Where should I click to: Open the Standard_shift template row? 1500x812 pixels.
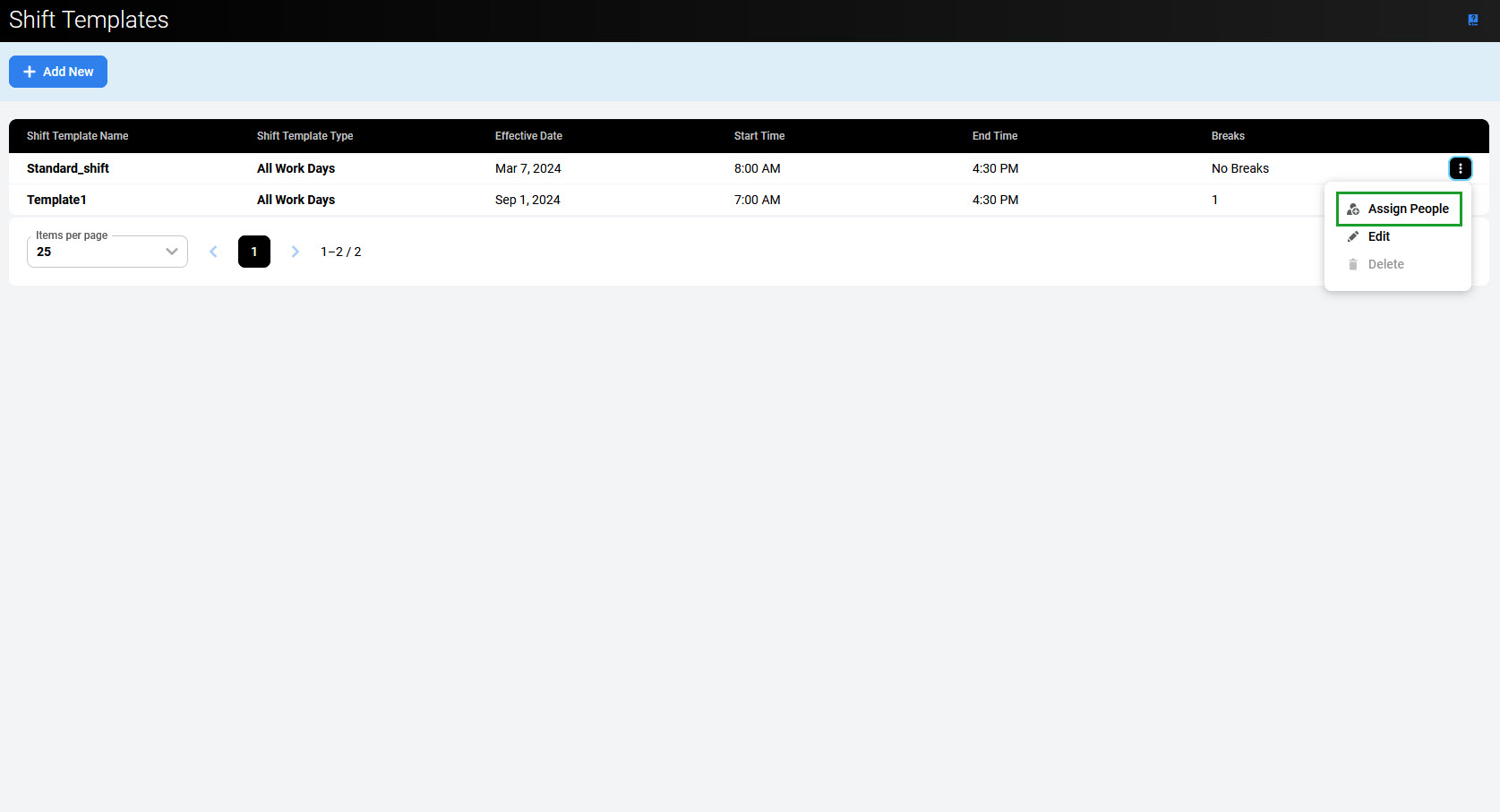pos(68,168)
